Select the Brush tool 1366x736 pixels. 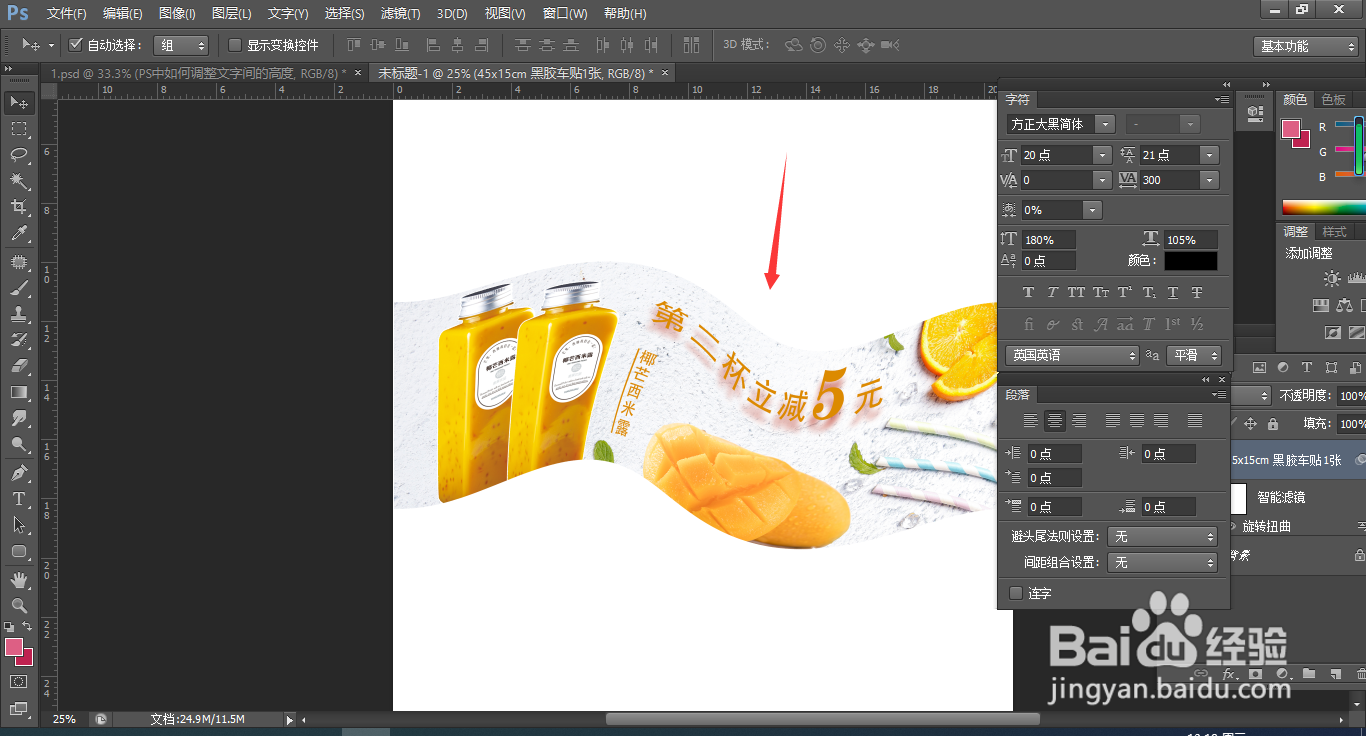pos(18,288)
